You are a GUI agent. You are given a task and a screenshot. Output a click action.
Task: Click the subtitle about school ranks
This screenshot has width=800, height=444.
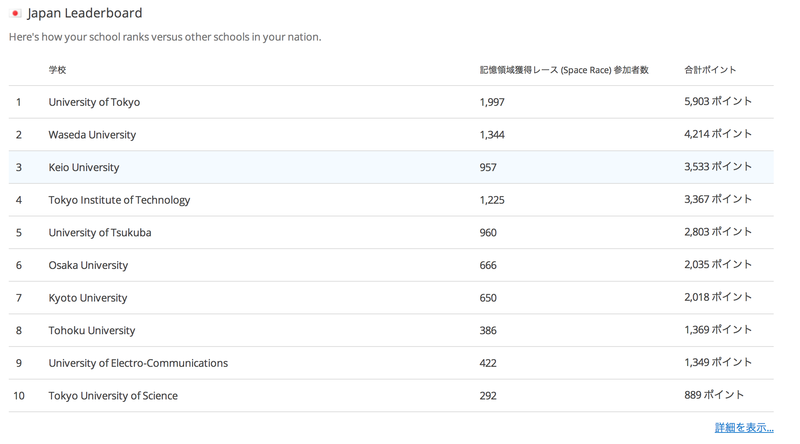pyautogui.click(x=165, y=37)
